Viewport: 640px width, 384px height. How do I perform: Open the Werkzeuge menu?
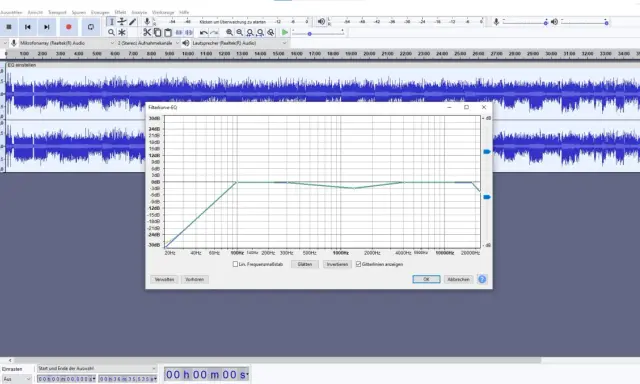click(x=163, y=12)
